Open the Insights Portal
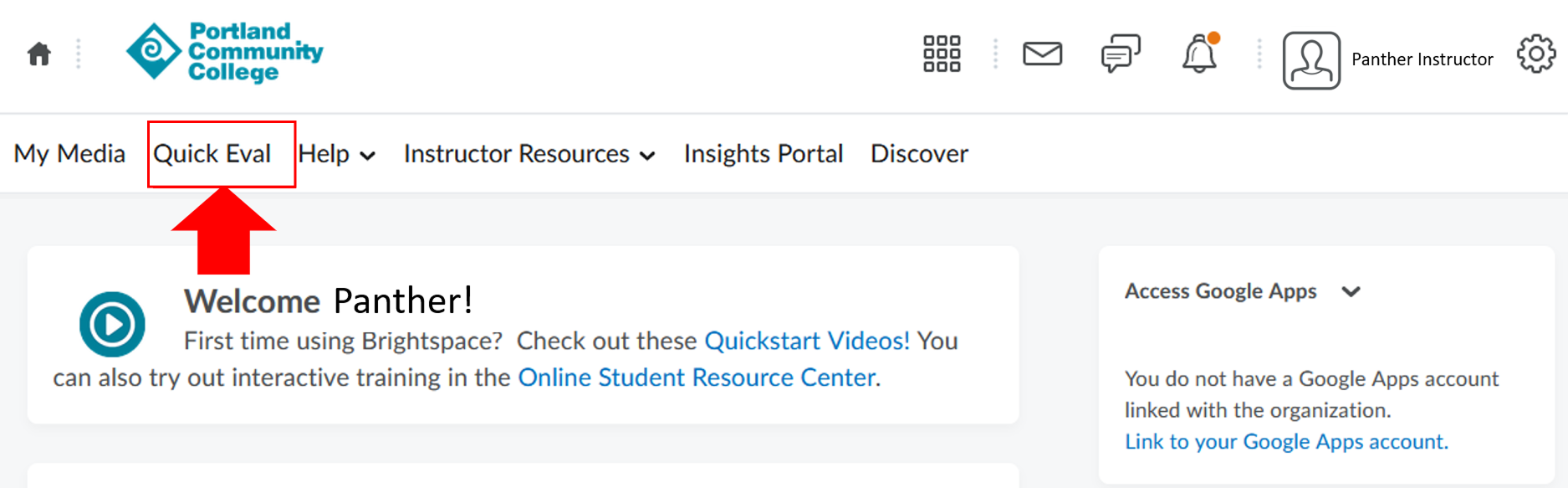 763,154
